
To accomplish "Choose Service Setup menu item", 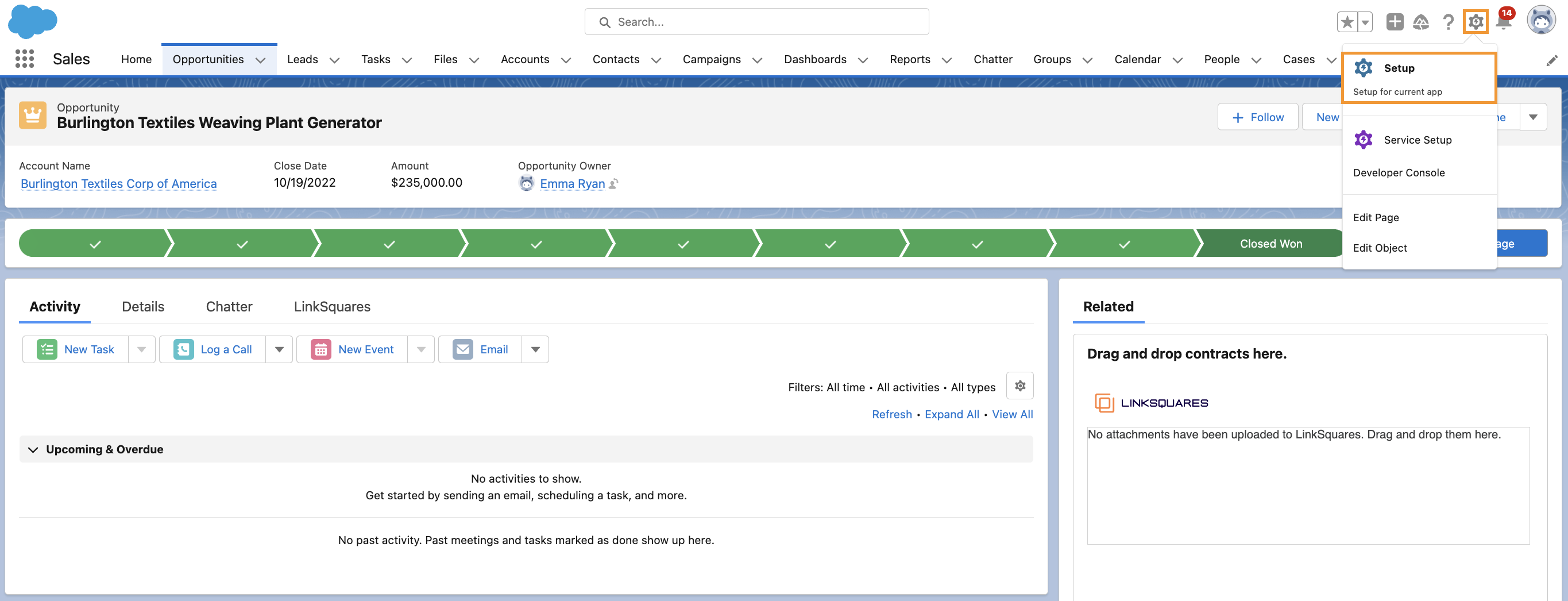I will tap(1419, 140).
